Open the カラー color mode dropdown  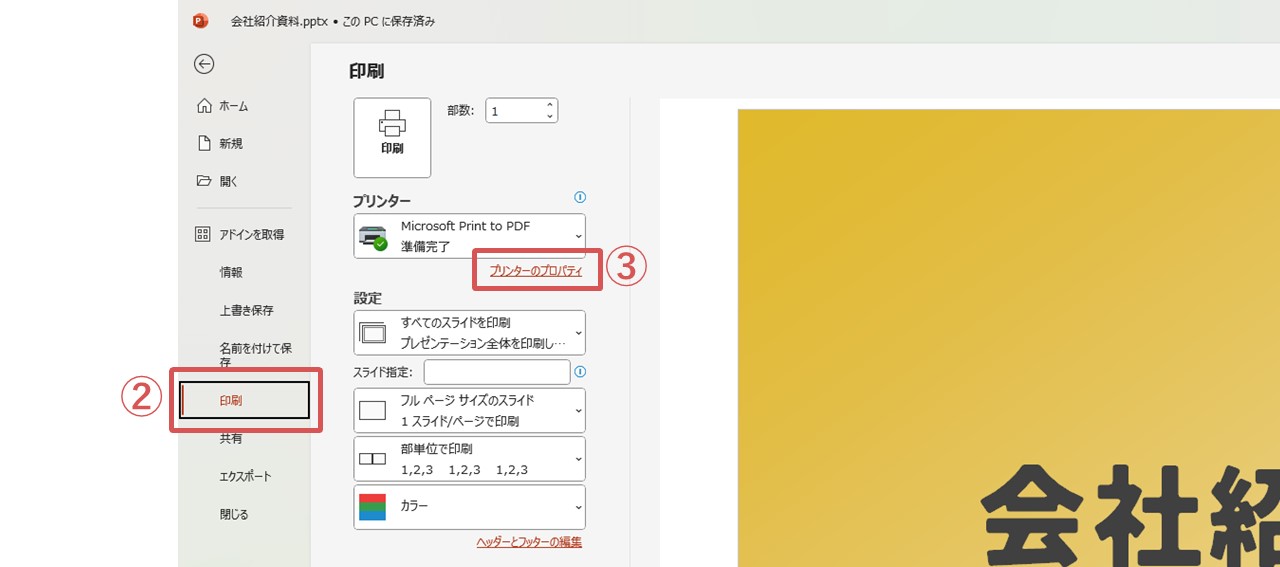point(469,507)
